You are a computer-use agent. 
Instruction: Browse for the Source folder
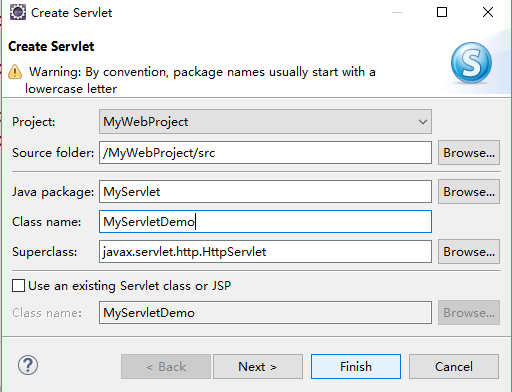pyautogui.click(x=469, y=153)
